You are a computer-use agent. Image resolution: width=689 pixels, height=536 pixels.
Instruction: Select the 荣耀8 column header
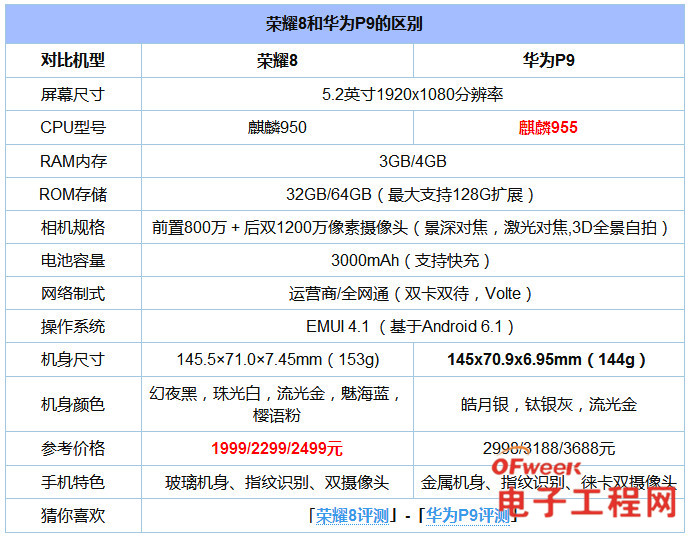[x=277, y=61]
